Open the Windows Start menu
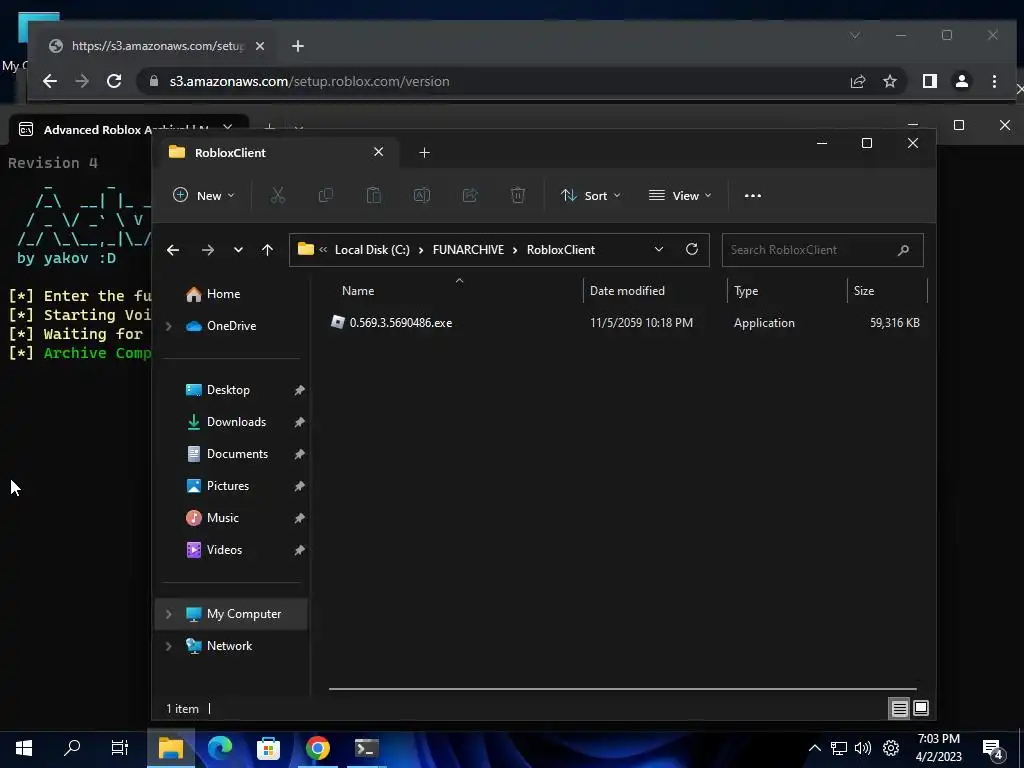 coord(24,748)
